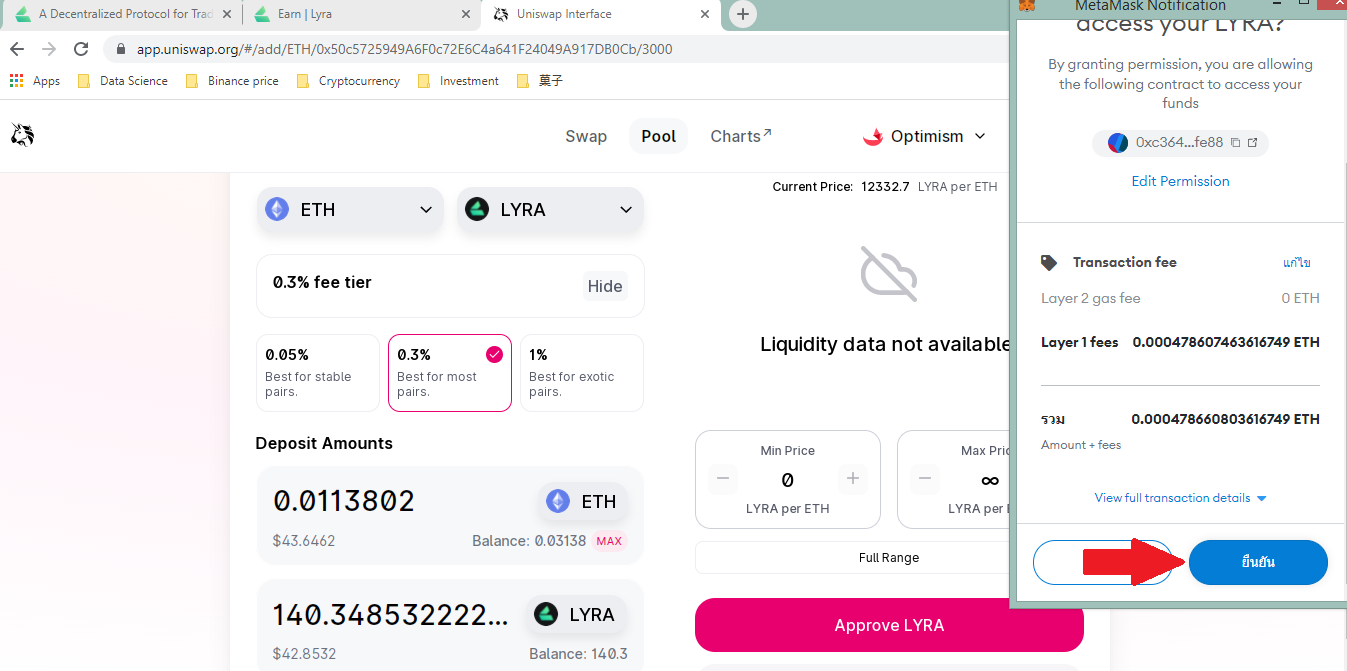
Task: Expand the Optimism network dropdown
Action: click(x=924, y=137)
